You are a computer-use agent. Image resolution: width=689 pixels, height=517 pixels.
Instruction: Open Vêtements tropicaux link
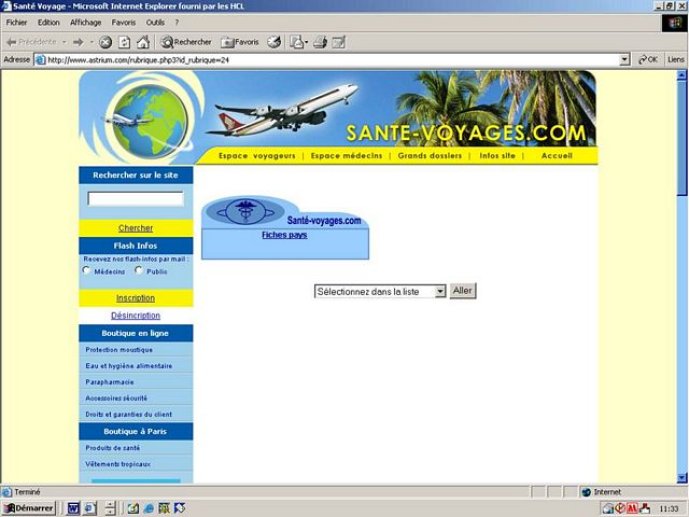click(x=118, y=464)
